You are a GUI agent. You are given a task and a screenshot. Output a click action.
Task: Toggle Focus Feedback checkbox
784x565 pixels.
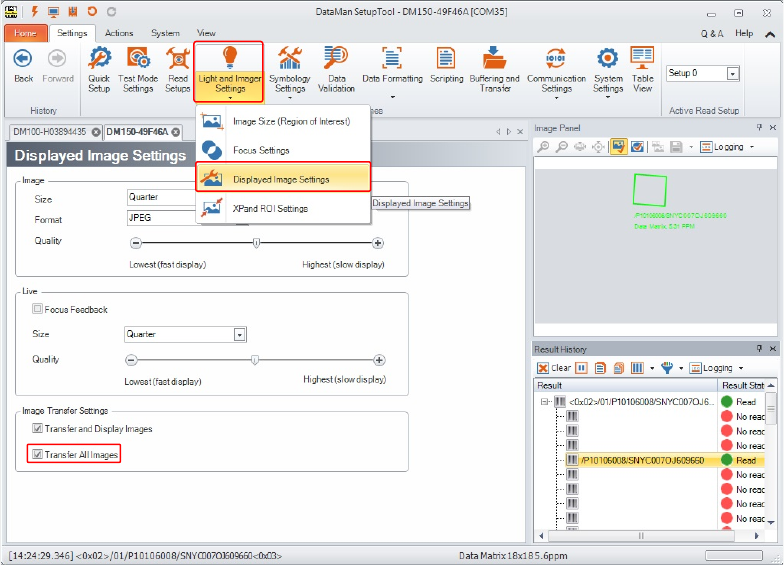[37, 308]
